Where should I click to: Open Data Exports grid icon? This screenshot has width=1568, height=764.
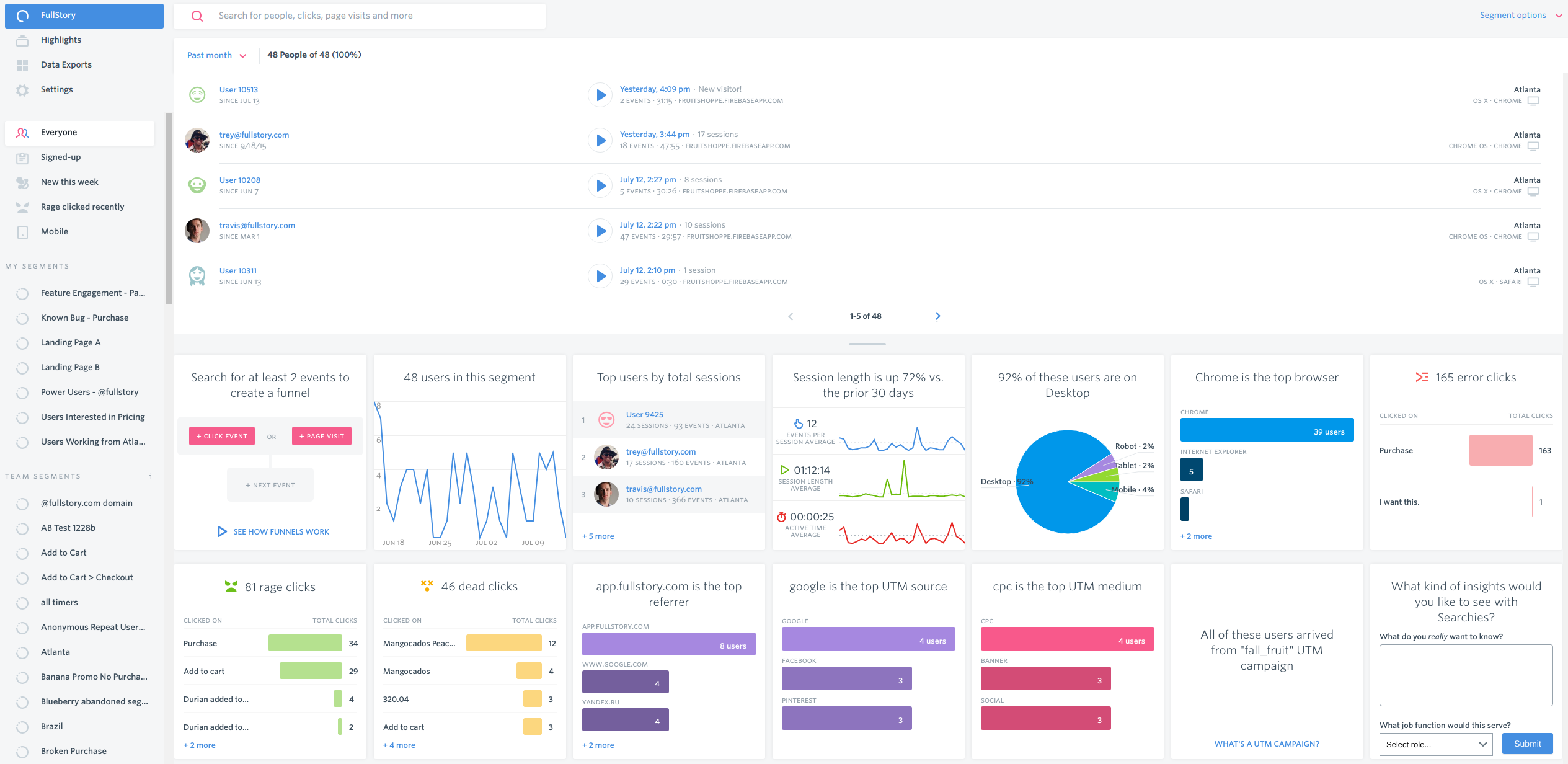[x=22, y=65]
